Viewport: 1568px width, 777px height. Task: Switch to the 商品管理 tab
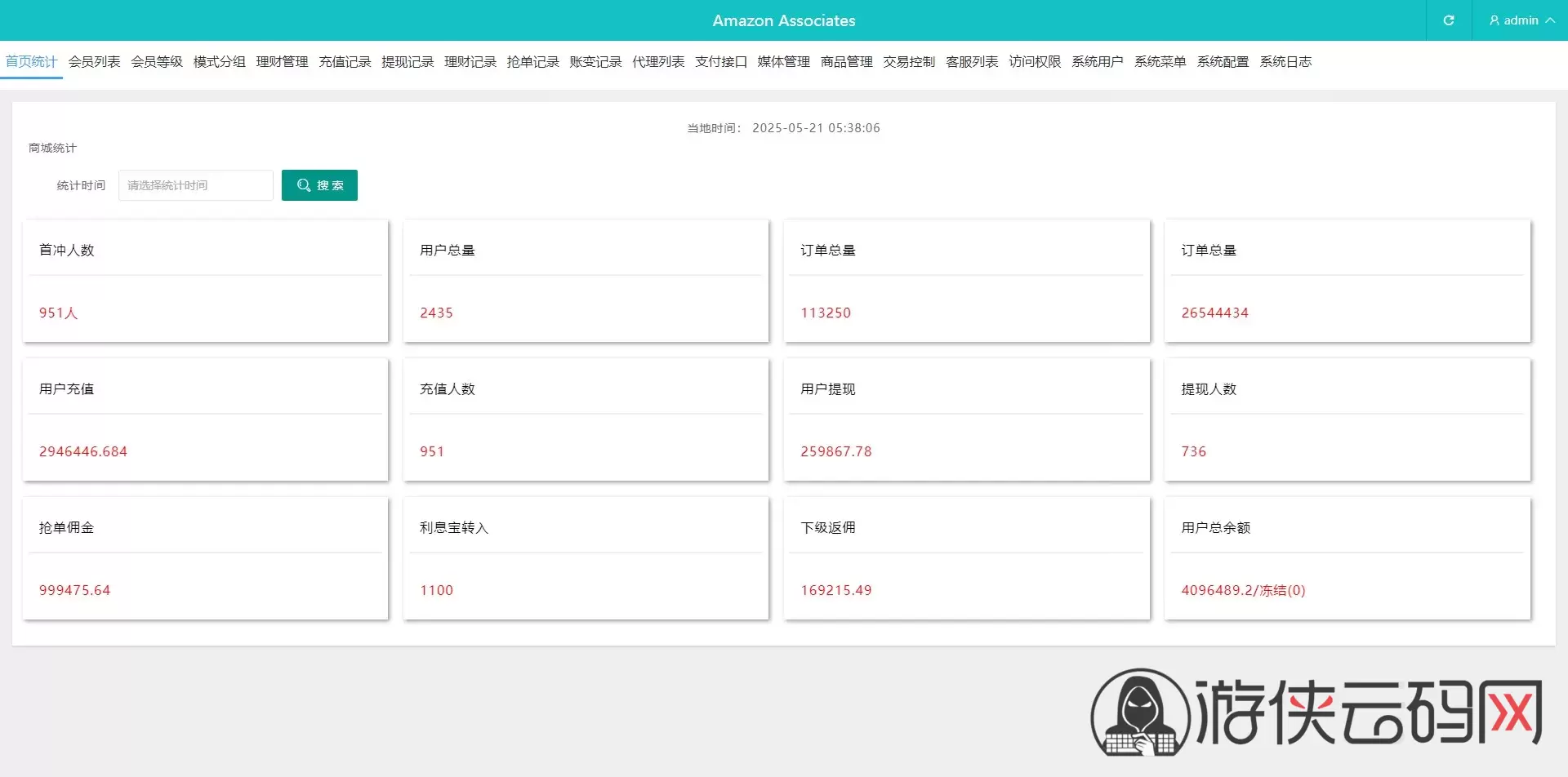click(846, 61)
